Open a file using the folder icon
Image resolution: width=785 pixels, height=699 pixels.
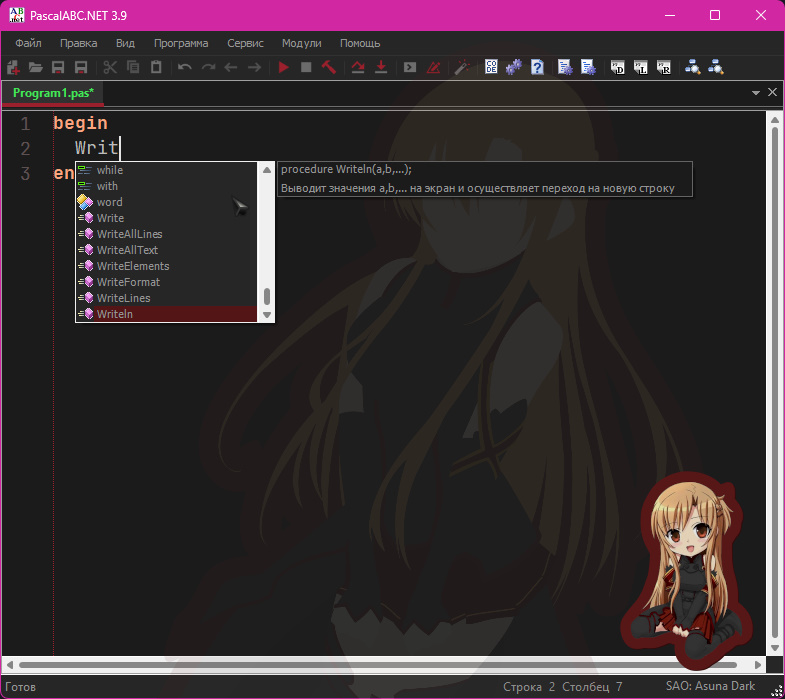(36, 67)
